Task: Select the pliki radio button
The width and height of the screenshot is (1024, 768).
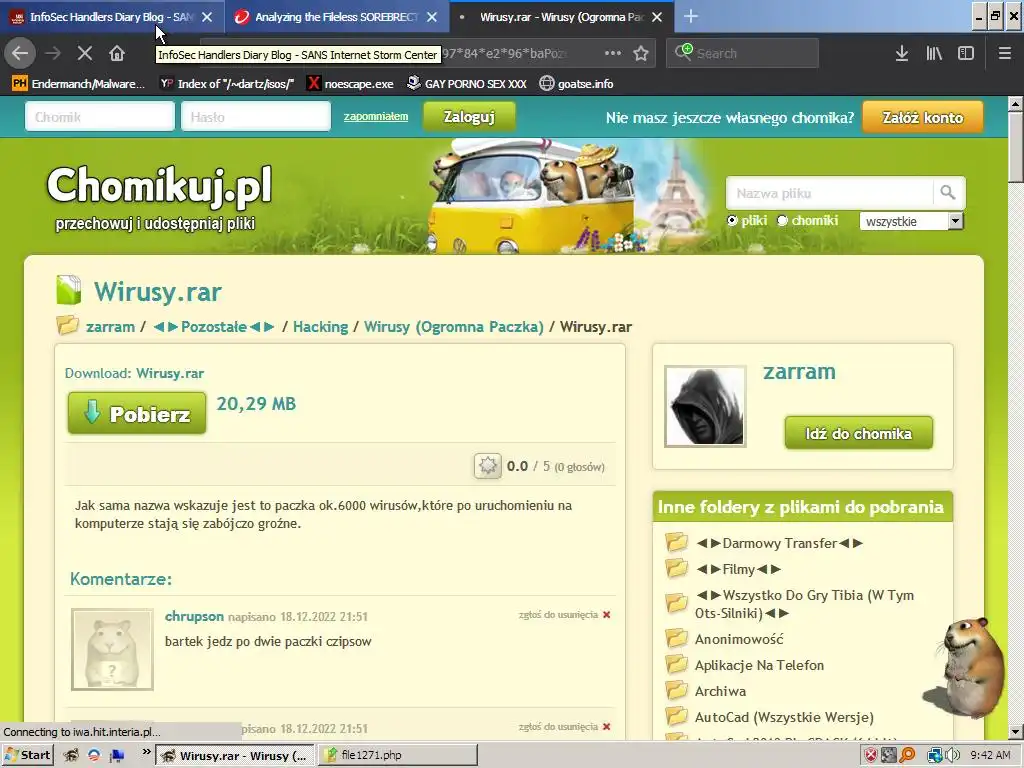Action: tap(732, 221)
